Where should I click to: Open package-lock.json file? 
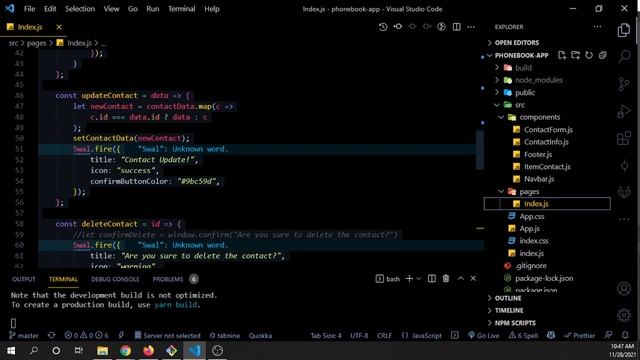pyautogui.click(x=544, y=278)
